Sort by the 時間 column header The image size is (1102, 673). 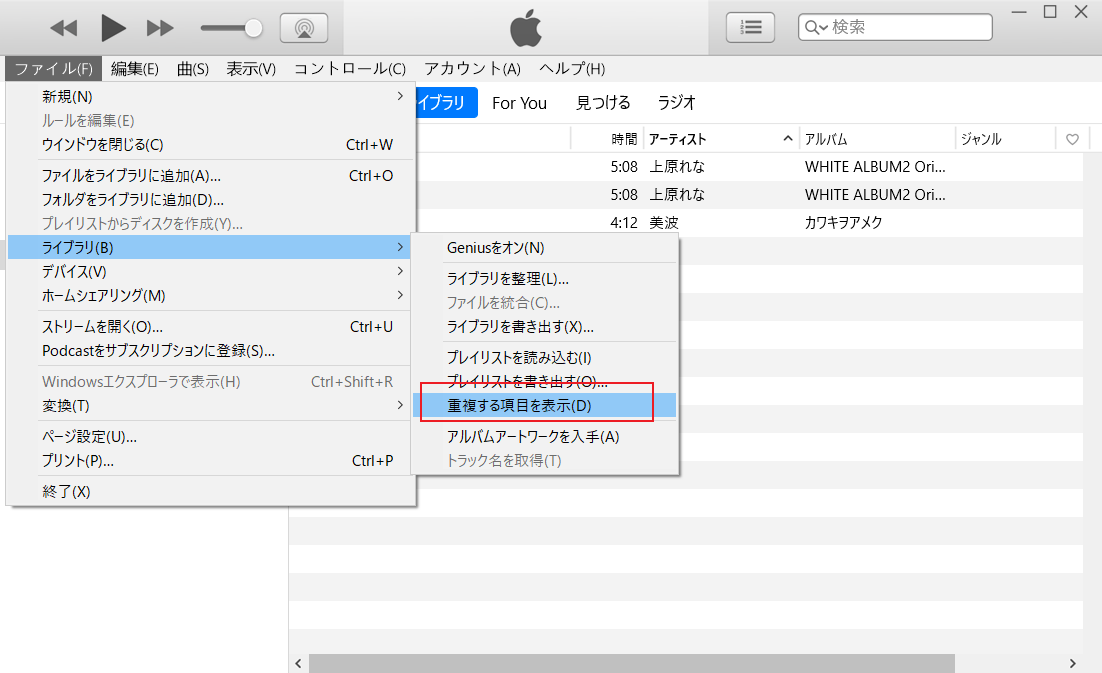[x=624, y=139]
